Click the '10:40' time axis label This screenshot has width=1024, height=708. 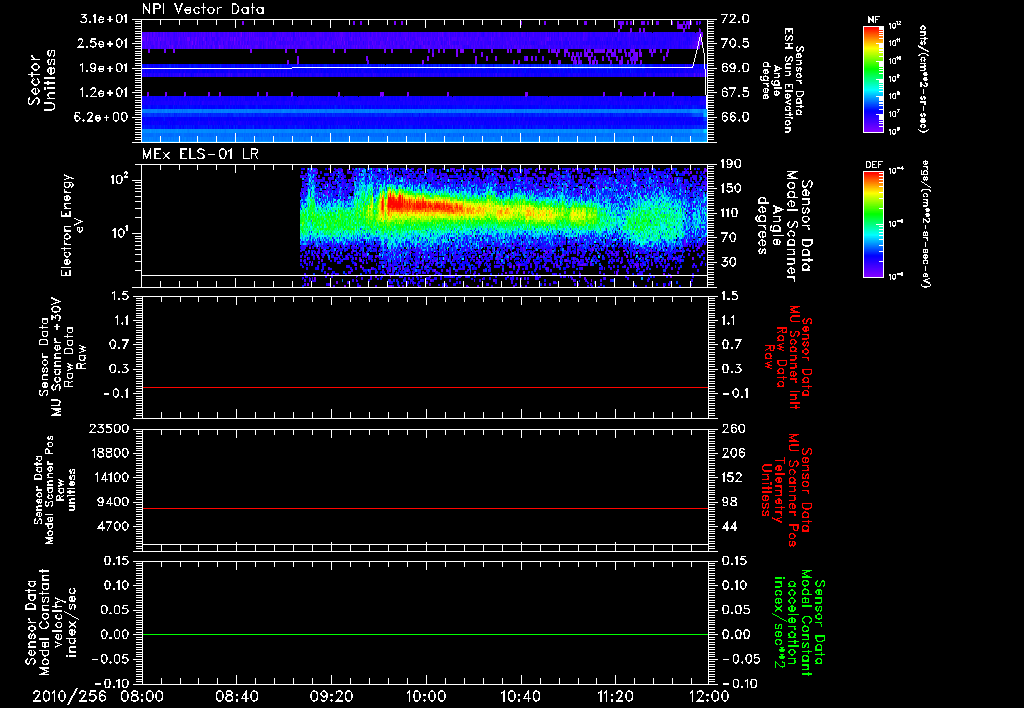pyautogui.click(x=520, y=696)
